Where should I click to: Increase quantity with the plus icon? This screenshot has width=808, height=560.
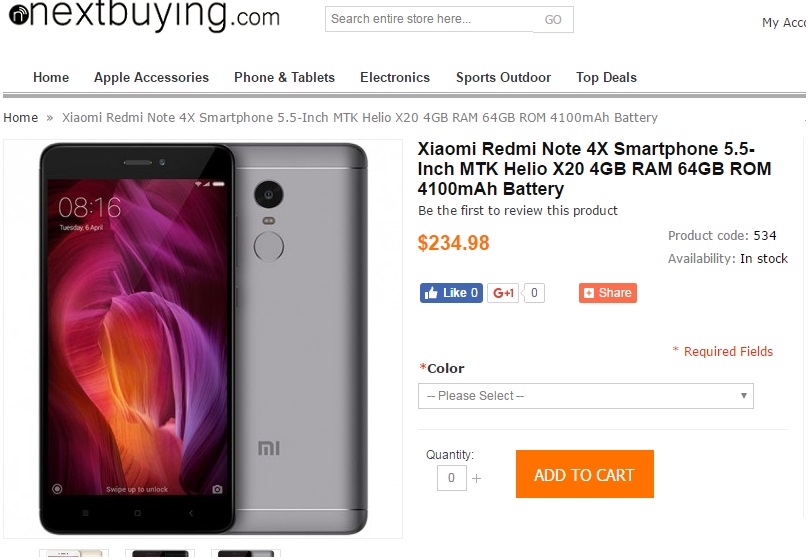pyautogui.click(x=477, y=479)
